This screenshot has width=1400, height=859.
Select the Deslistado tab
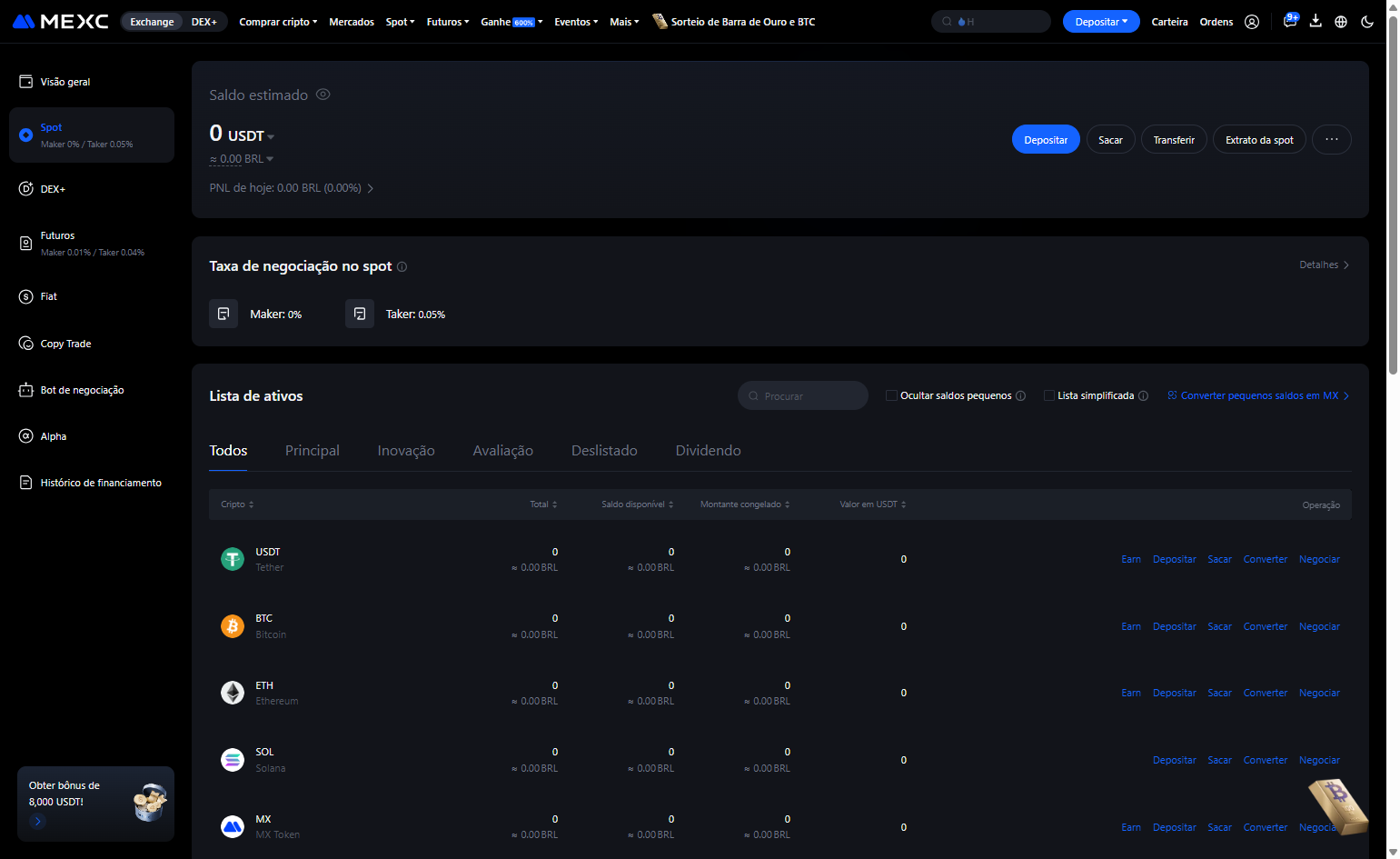(x=604, y=451)
